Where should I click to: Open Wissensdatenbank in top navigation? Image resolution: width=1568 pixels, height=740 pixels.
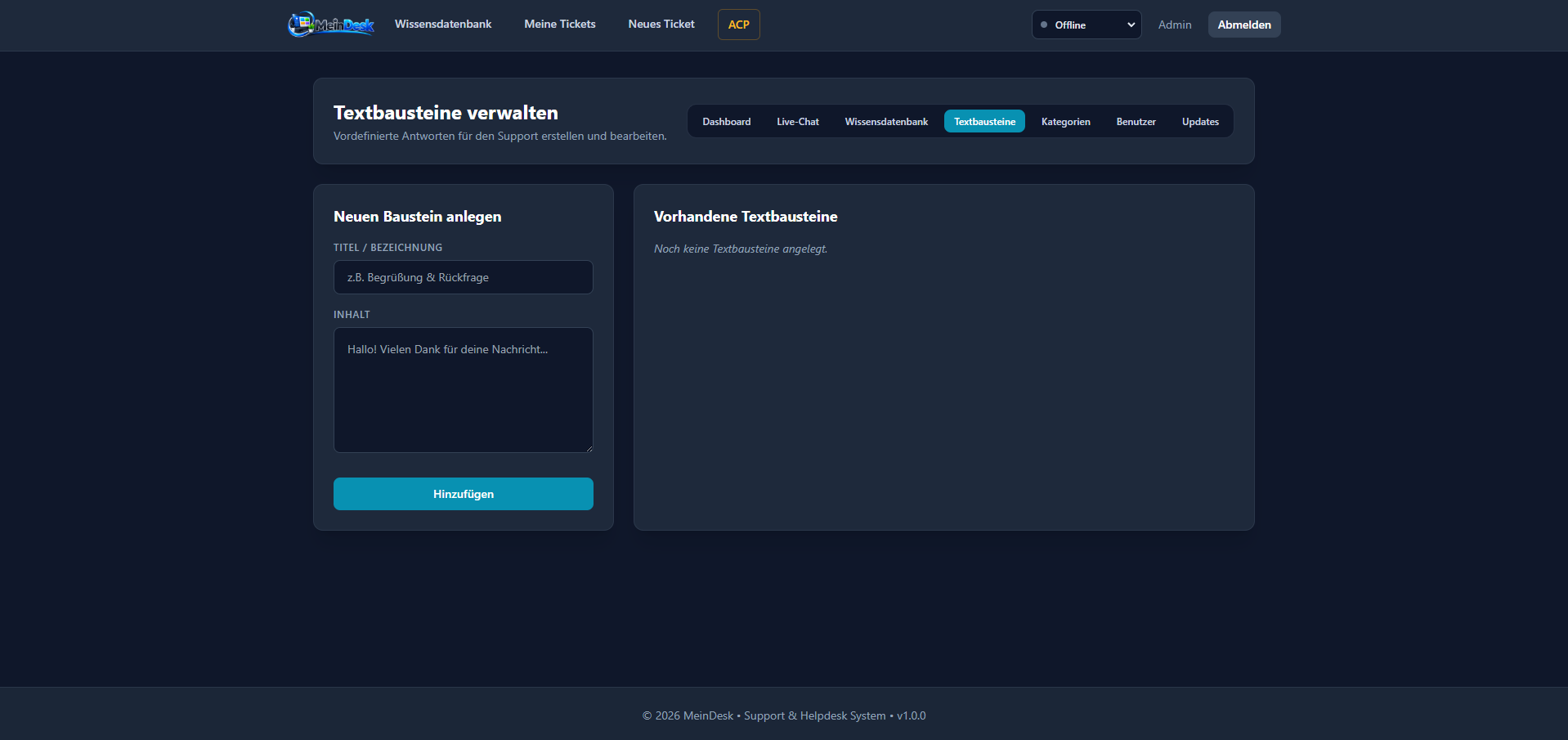[x=443, y=25]
